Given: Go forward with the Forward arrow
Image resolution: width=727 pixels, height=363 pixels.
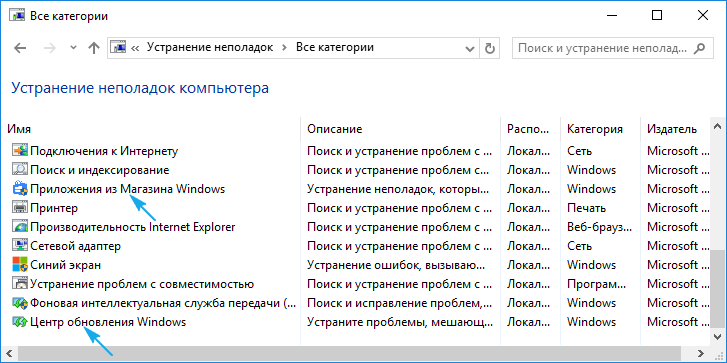Looking at the screenshot, I should click(49, 48).
